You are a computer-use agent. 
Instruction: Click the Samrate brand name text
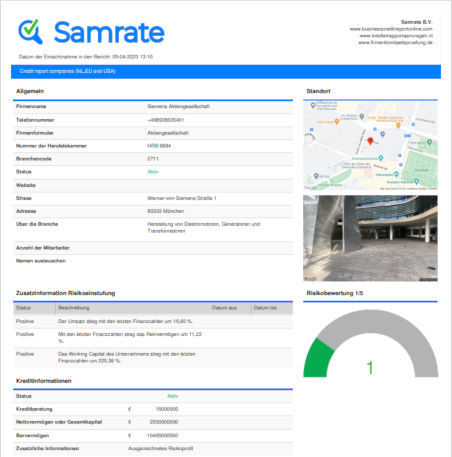tap(109, 32)
